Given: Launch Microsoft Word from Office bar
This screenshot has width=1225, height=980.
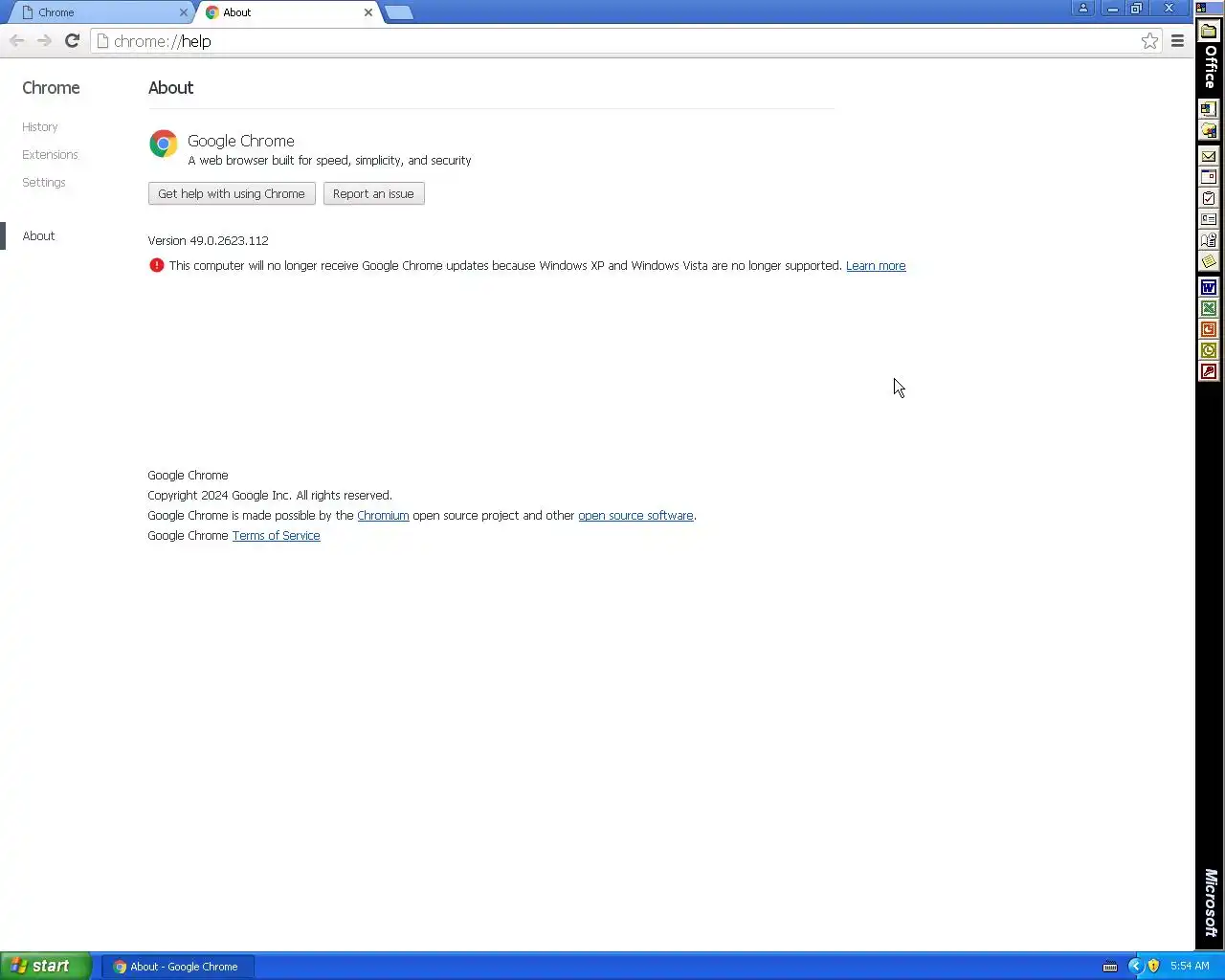Looking at the screenshot, I should 1209,287.
